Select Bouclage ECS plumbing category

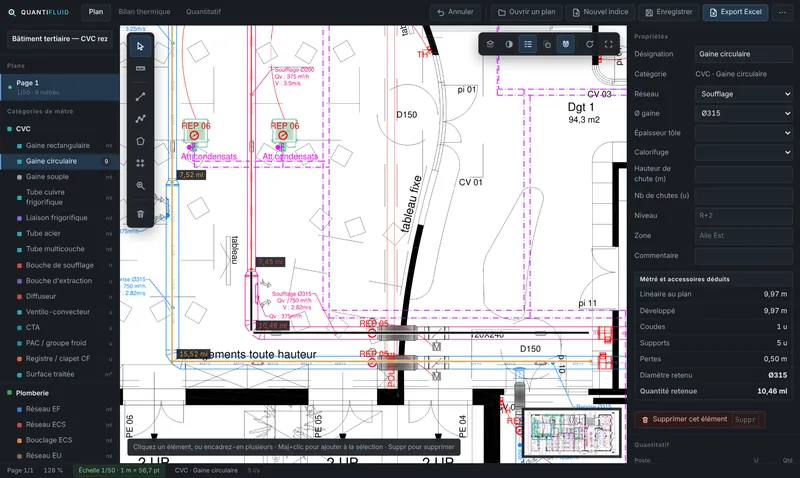click(x=60, y=440)
